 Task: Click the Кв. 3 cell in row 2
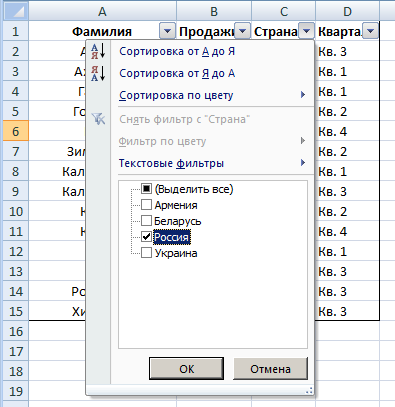click(x=347, y=51)
